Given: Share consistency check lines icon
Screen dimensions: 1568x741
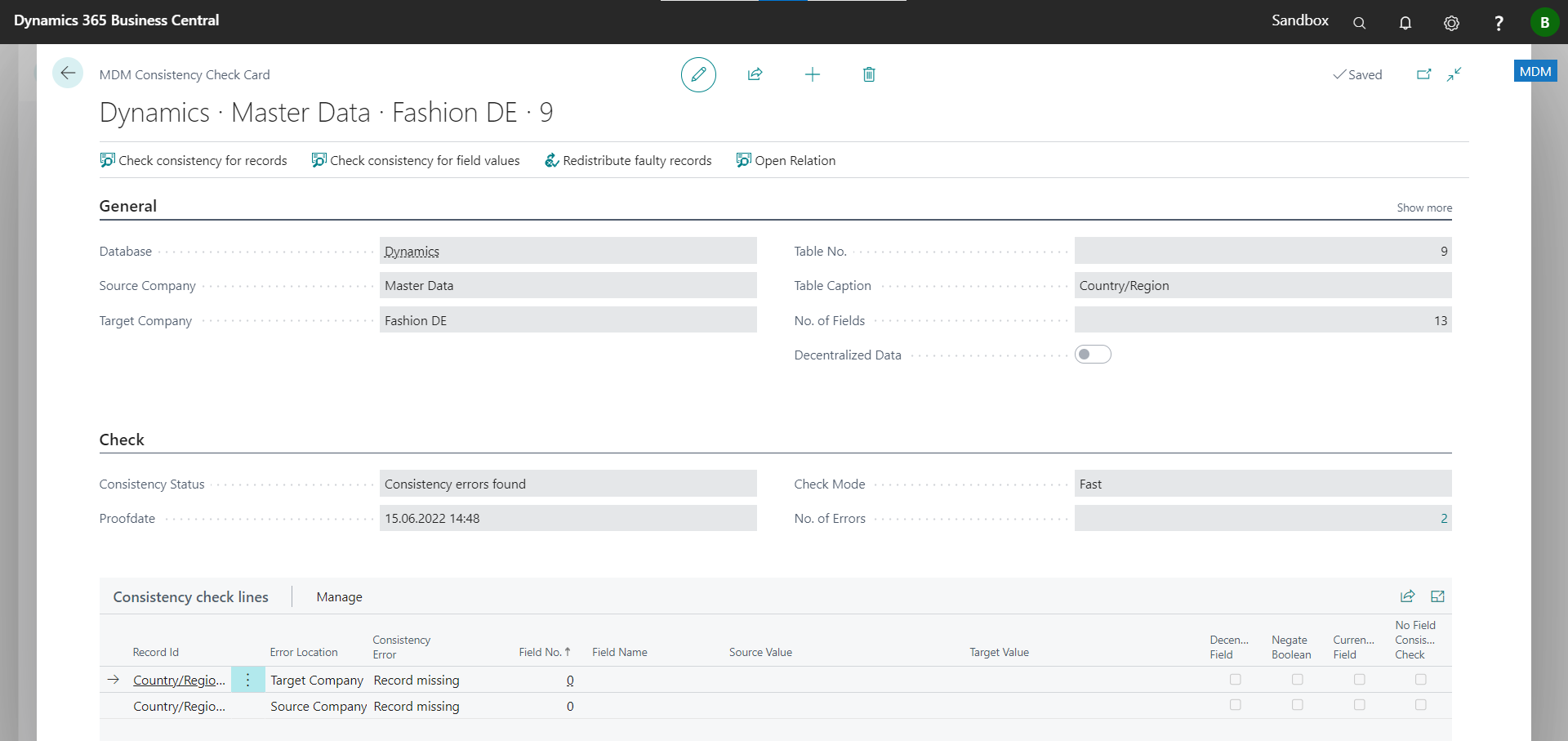Looking at the screenshot, I should 1407,596.
